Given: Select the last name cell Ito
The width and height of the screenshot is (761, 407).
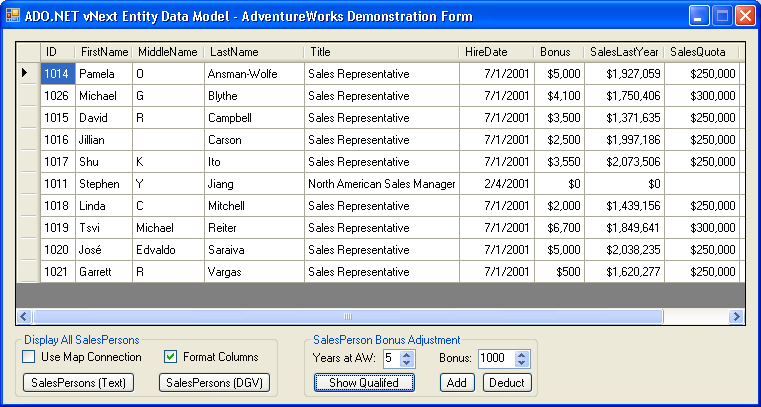Looking at the screenshot, I should click(x=254, y=162).
